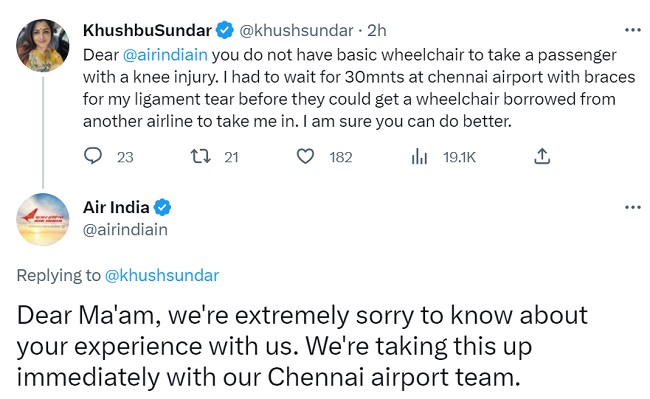Open KhushbuSundar's profile picture

pyautogui.click(x=43, y=45)
